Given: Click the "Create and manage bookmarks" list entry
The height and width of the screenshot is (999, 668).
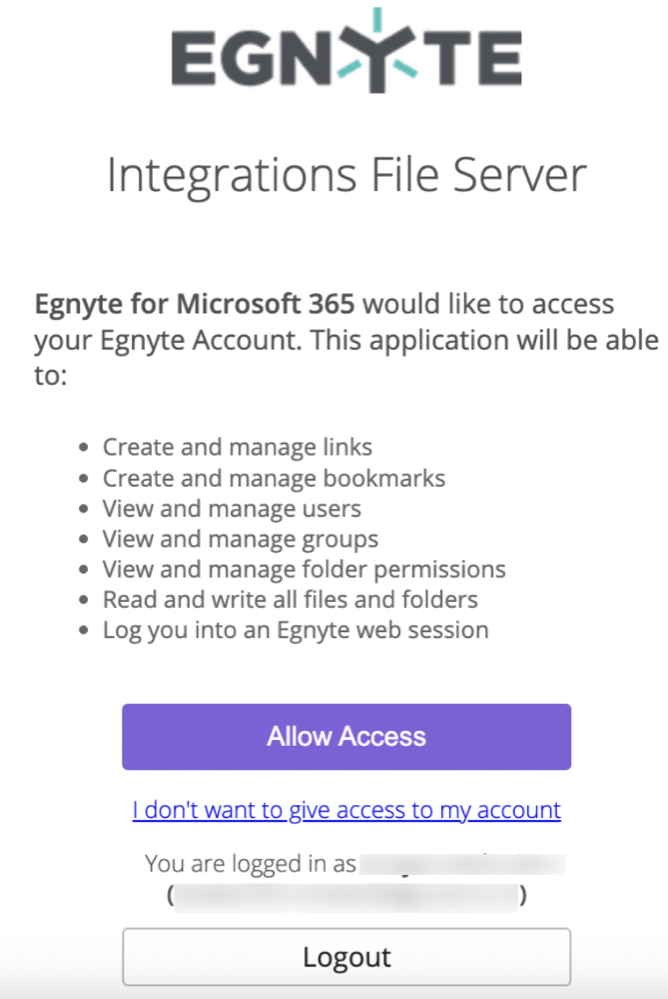Looking at the screenshot, I should coord(273,478).
